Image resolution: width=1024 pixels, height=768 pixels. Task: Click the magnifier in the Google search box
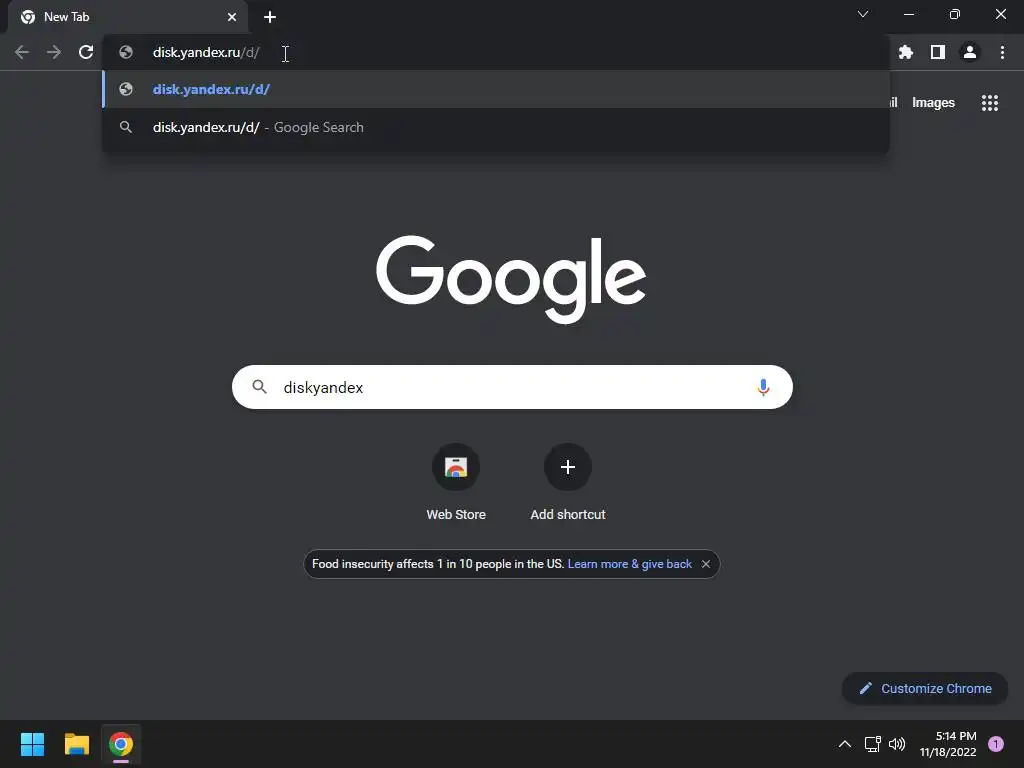click(259, 387)
